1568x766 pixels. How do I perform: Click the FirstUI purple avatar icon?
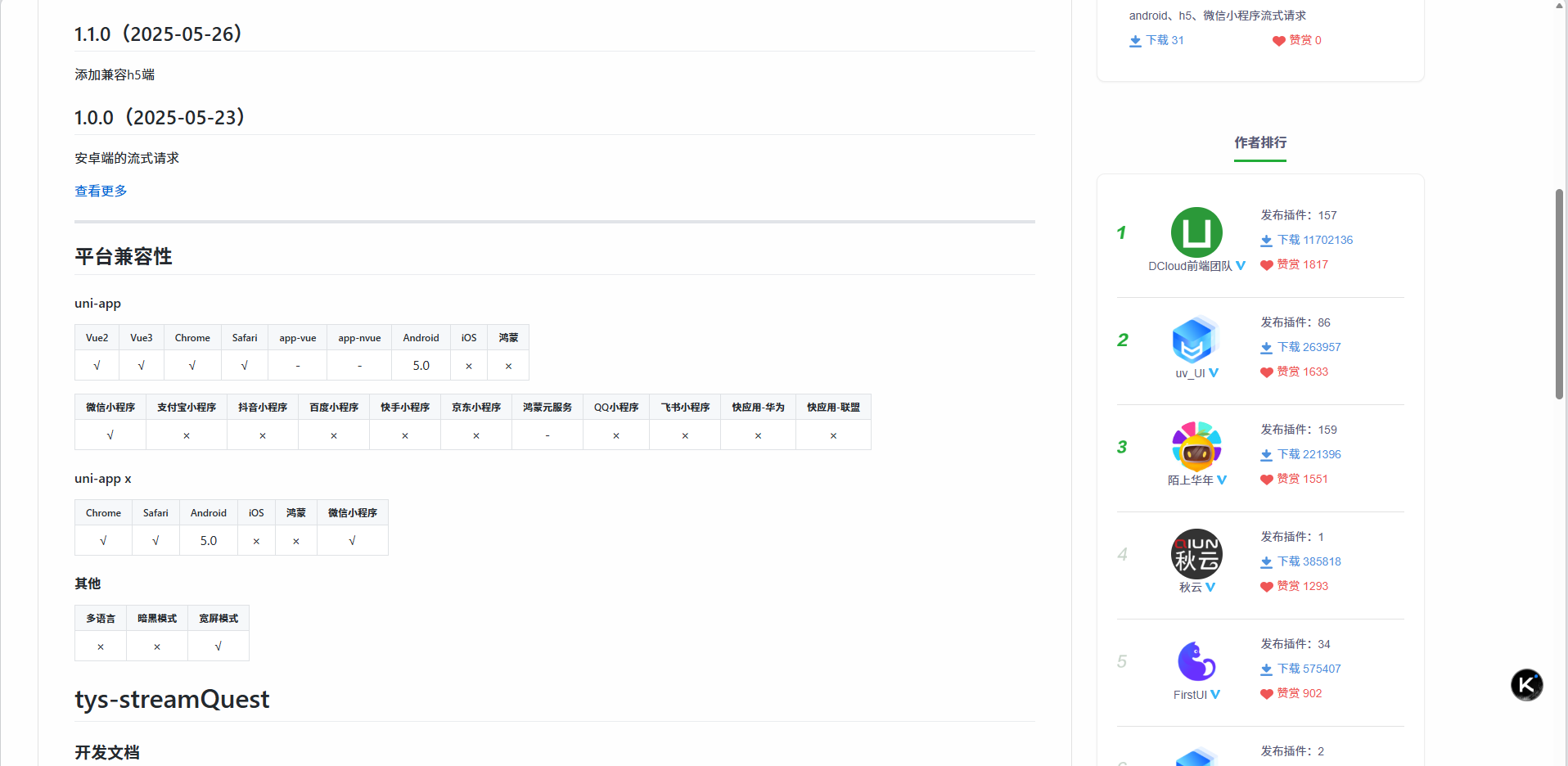(1196, 661)
